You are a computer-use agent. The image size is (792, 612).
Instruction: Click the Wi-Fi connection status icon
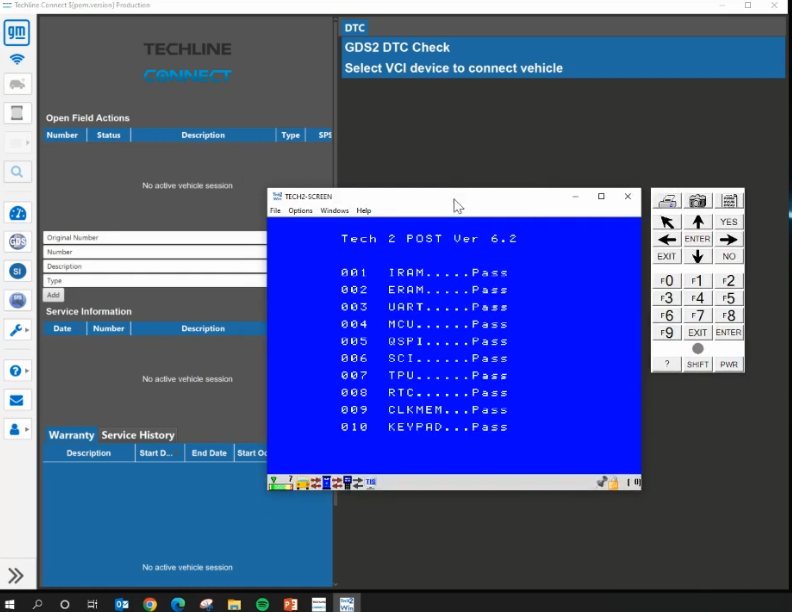(17, 59)
